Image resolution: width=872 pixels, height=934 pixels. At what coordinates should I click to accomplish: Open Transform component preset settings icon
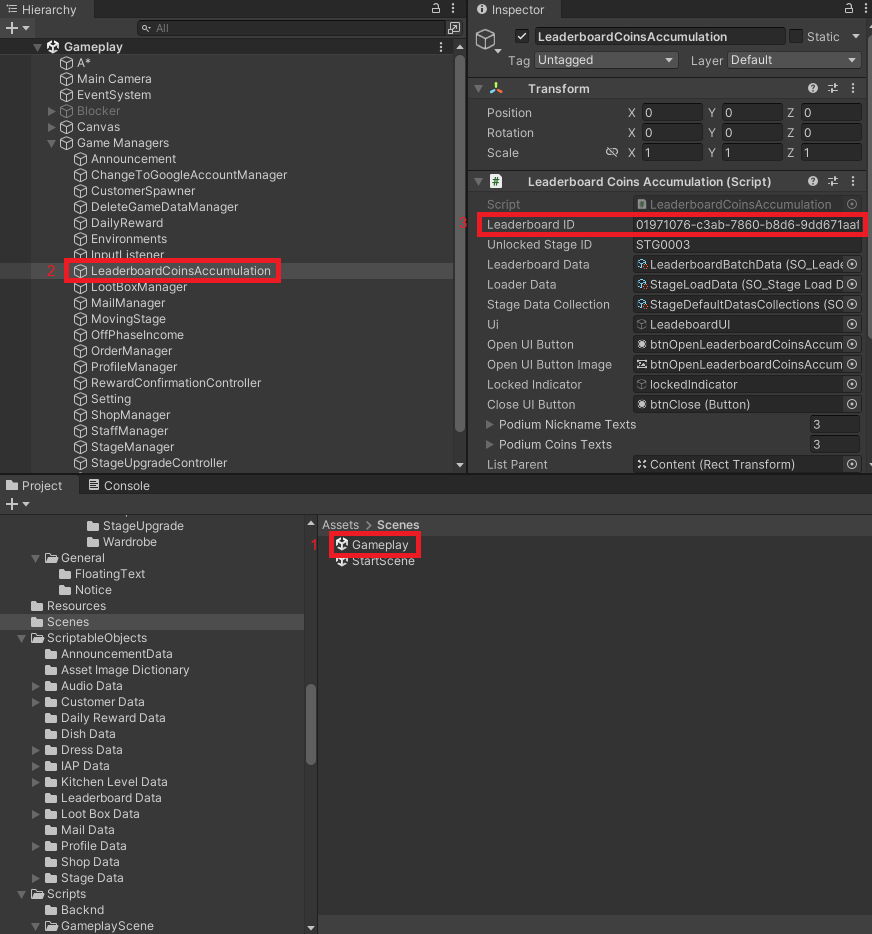click(x=834, y=89)
